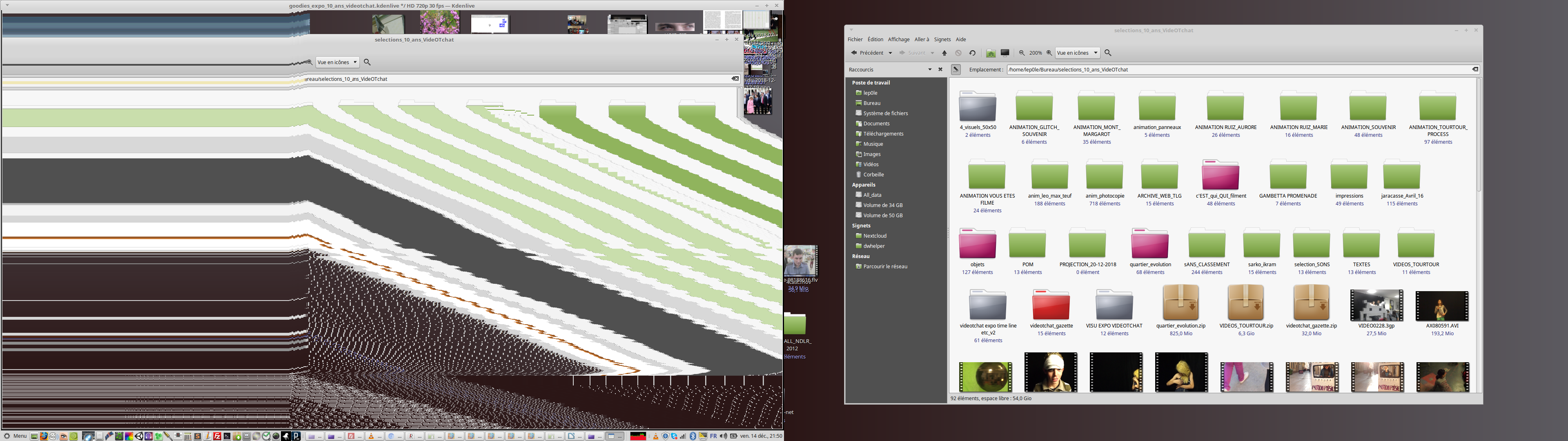
Task: Open the Affichage menu
Action: (898, 40)
